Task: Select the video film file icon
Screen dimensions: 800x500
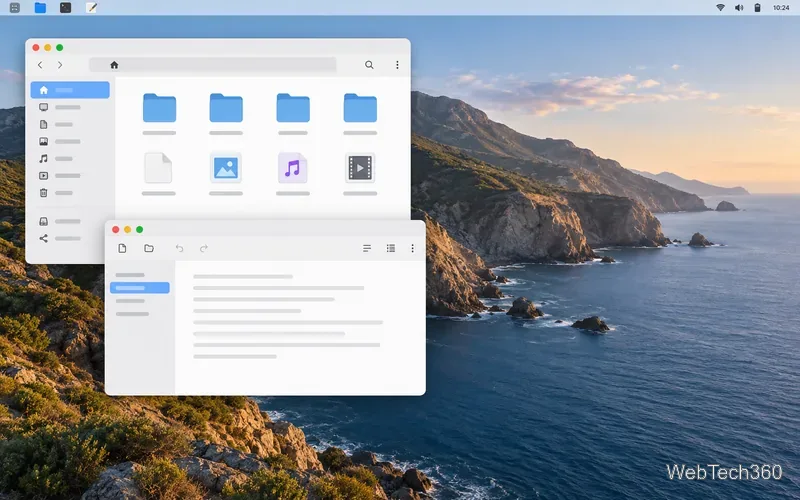Action: click(360, 168)
